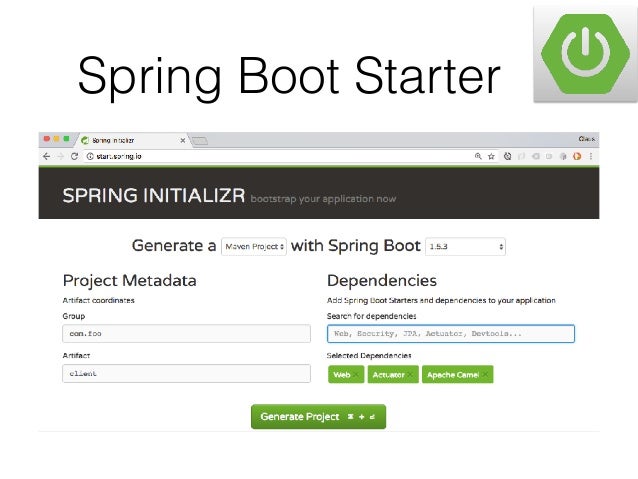This screenshot has height=479, width=638.
Task: Click the 'Selected Dependencies' label
Action: 369,356
